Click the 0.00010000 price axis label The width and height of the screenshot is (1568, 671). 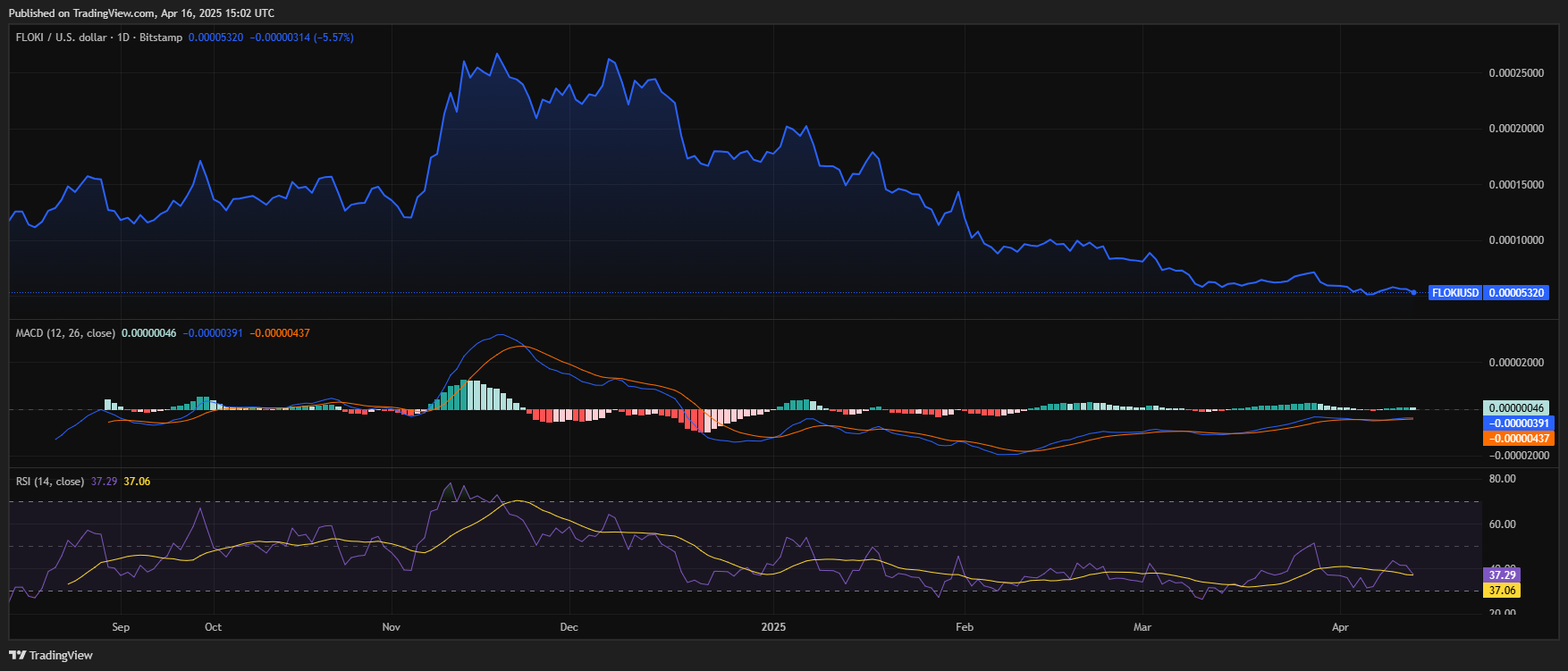(1516, 240)
